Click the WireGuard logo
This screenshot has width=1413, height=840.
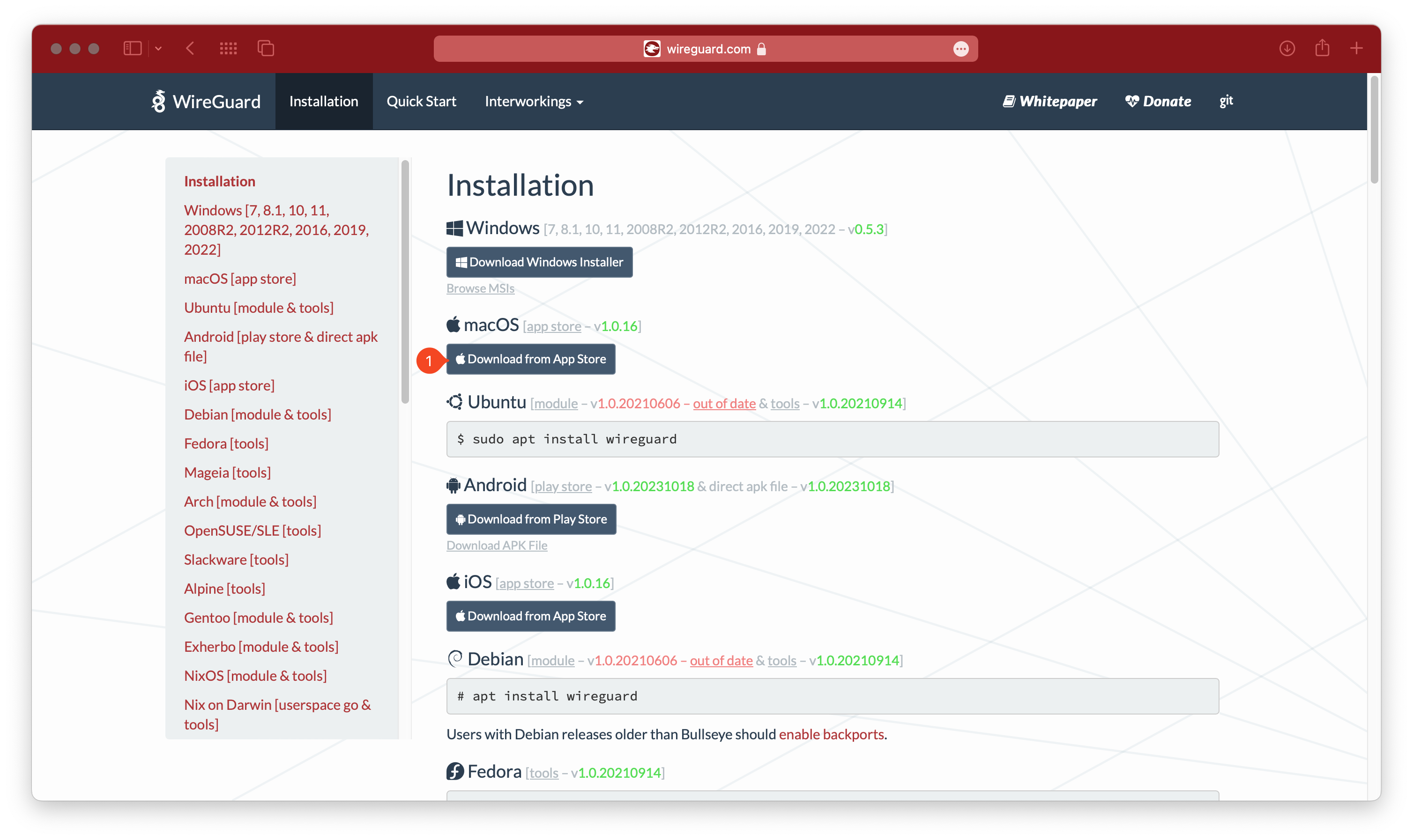point(206,102)
